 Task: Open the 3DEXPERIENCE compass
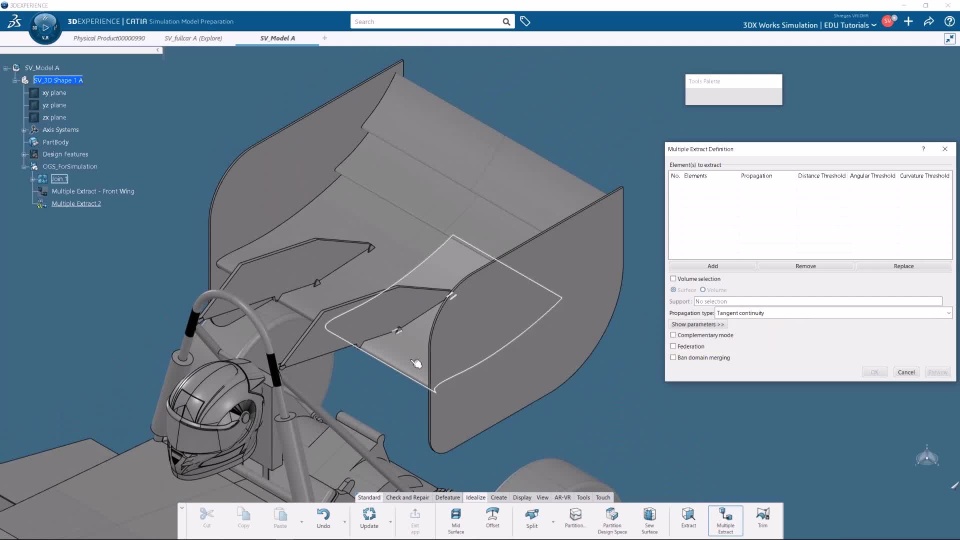[x=45, y=28]
